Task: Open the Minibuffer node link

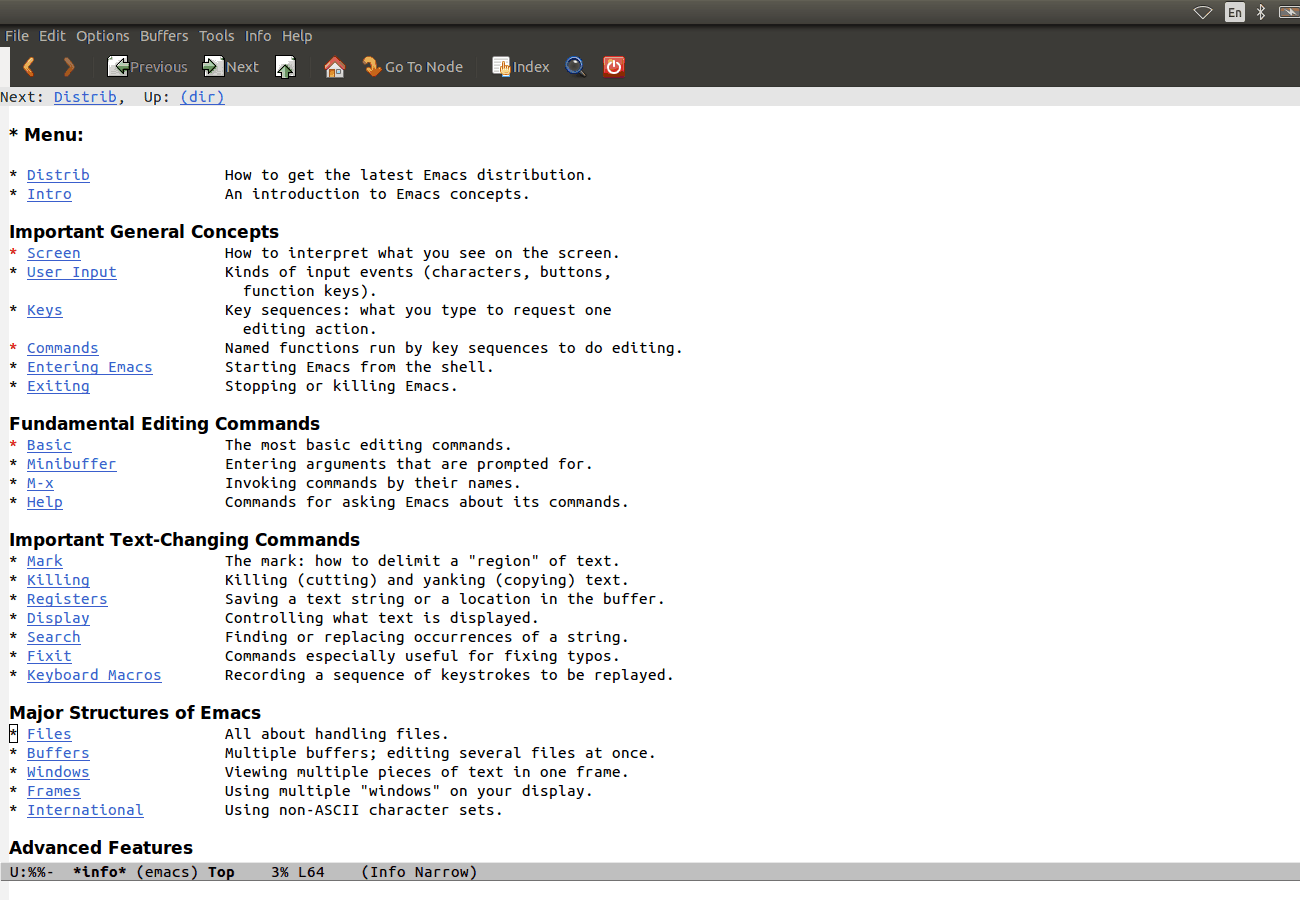Action: click(72, 464)
